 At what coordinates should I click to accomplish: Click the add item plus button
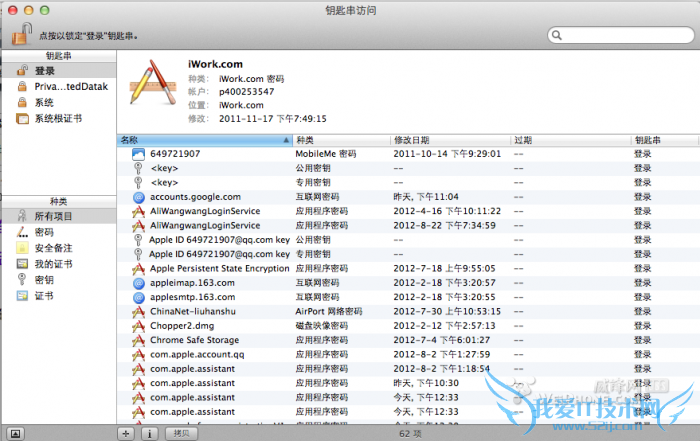point(126,433)
